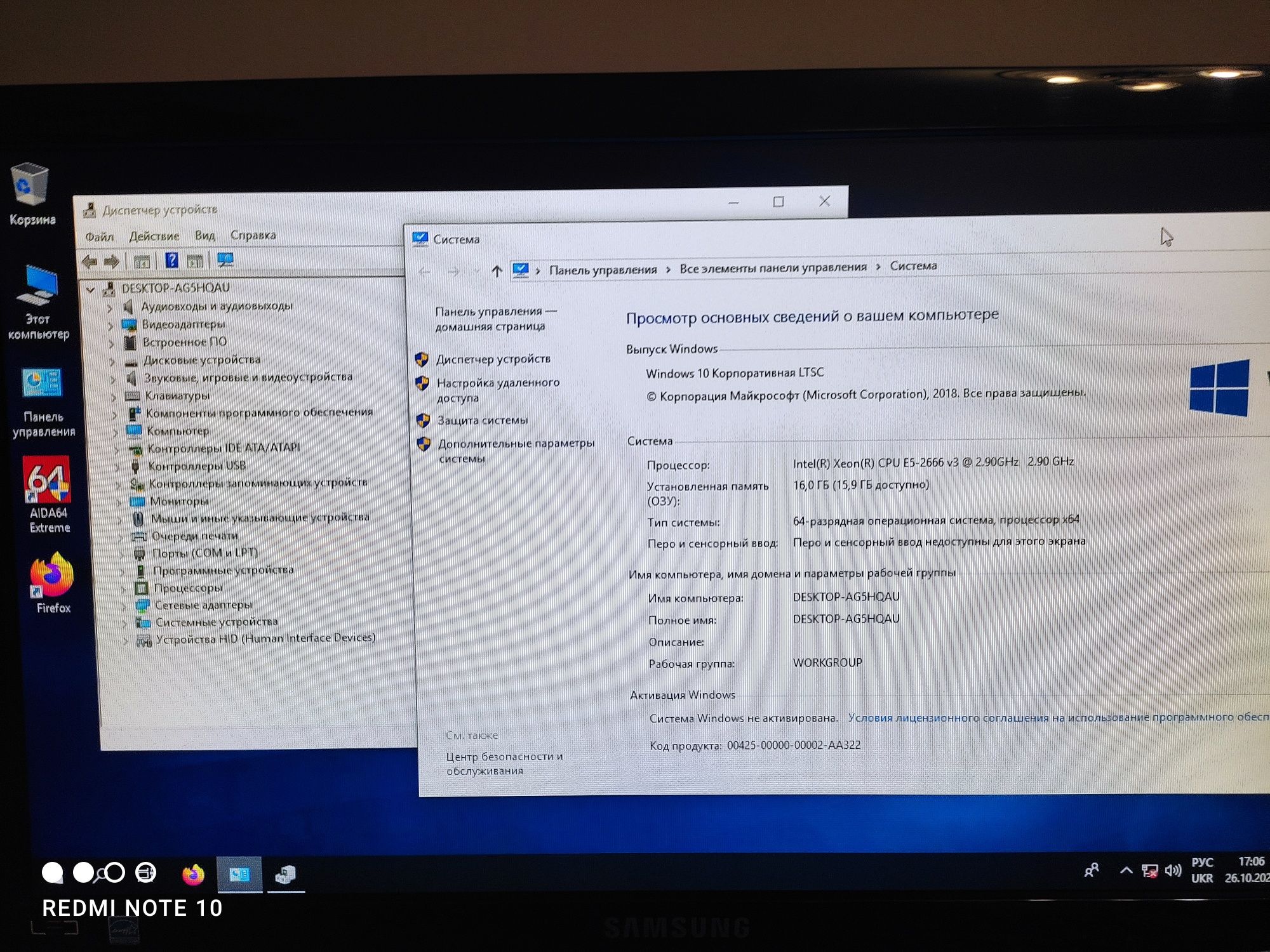The width and height of the screenshot is (1270, 952).
Task: Open the Действие menu in Device Manager
Action: 154,236
